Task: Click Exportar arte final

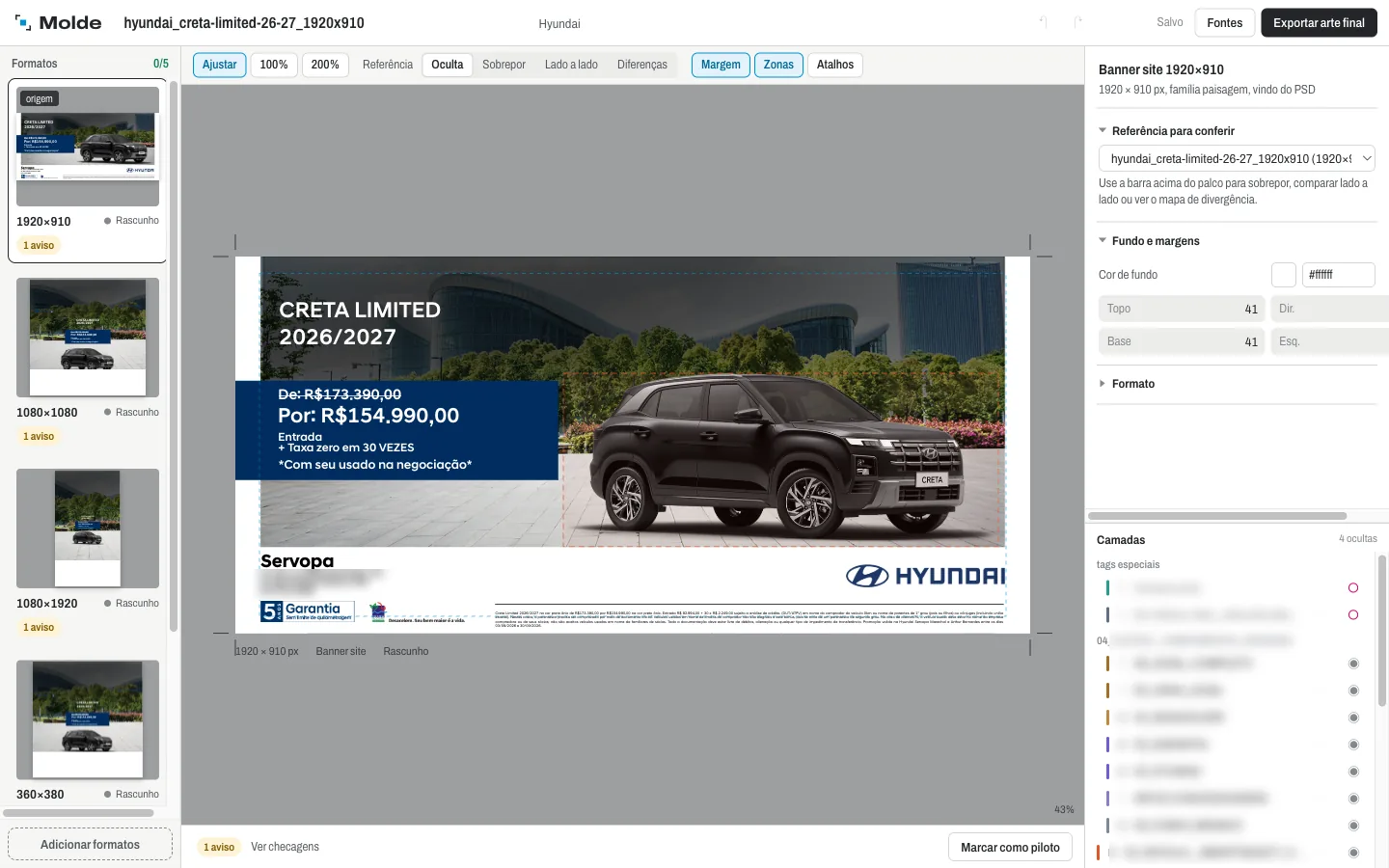Action: [x=1319, y=23]
